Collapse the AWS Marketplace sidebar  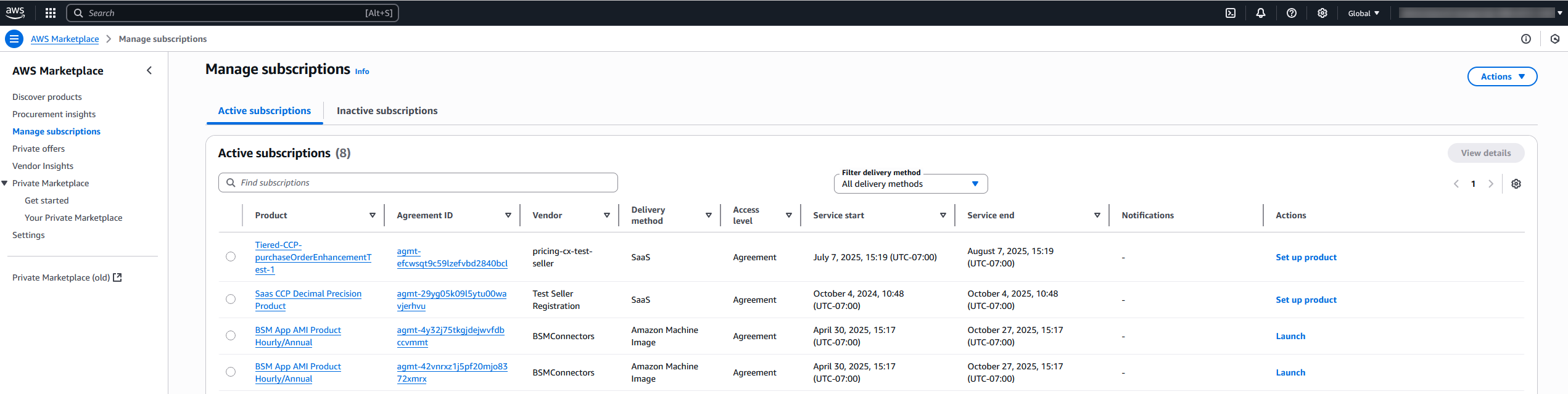pyautogui.click(x=149, y=71)
